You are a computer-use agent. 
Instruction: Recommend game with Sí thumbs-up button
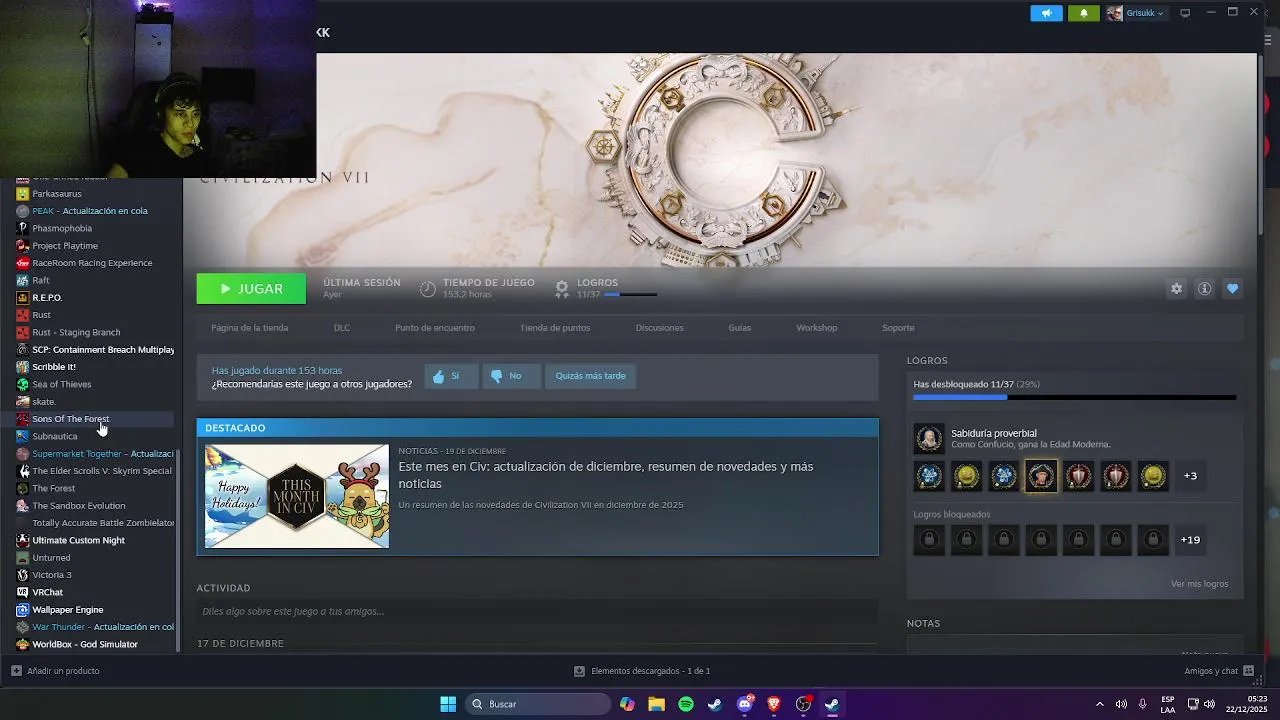451,376
